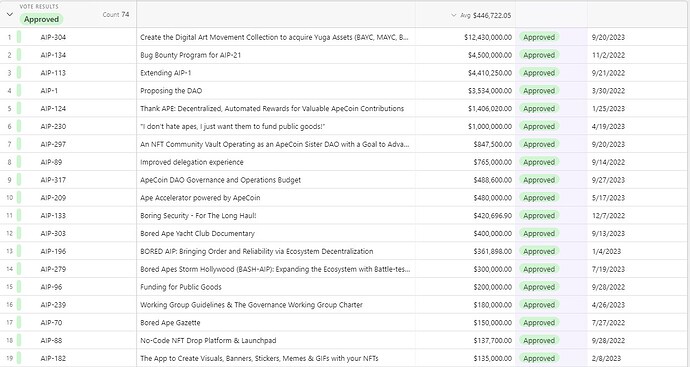Click Approved status in the AIP-304 row
This screenshot has height=367, width=690.
click(x=539, y=37)
